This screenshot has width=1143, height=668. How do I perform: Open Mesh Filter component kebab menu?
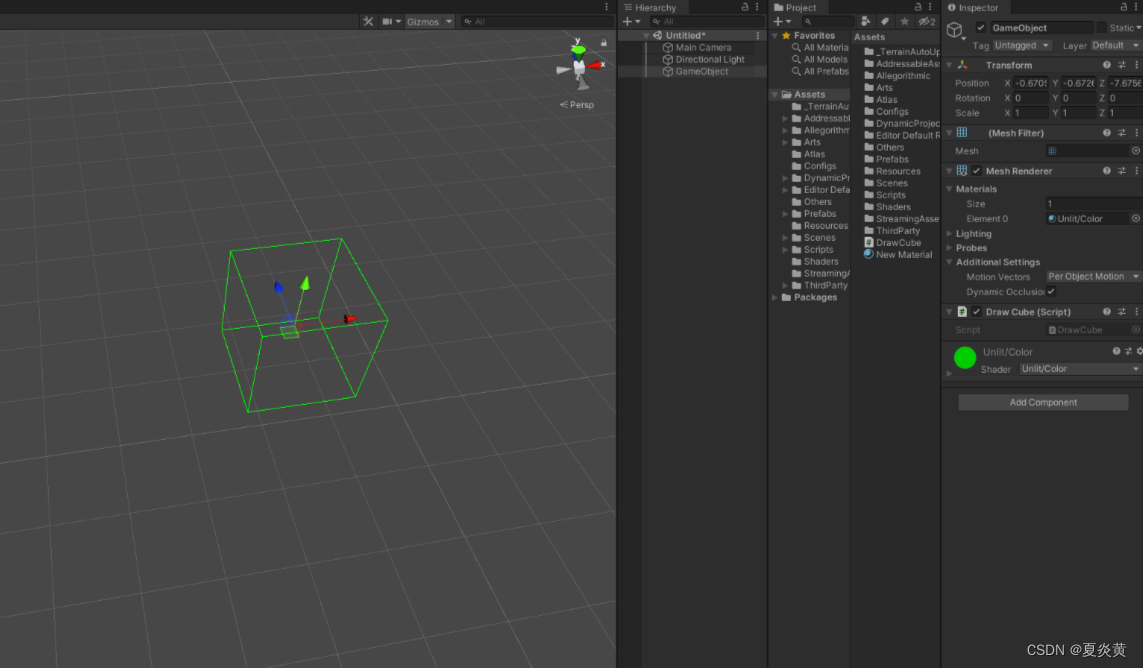(1136, 133)
